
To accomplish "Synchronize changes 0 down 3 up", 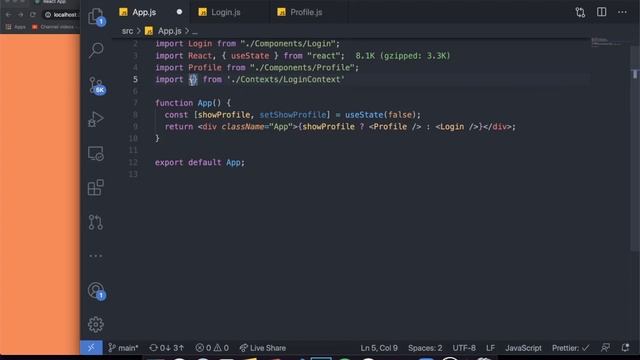I will [x=167, y=348].
